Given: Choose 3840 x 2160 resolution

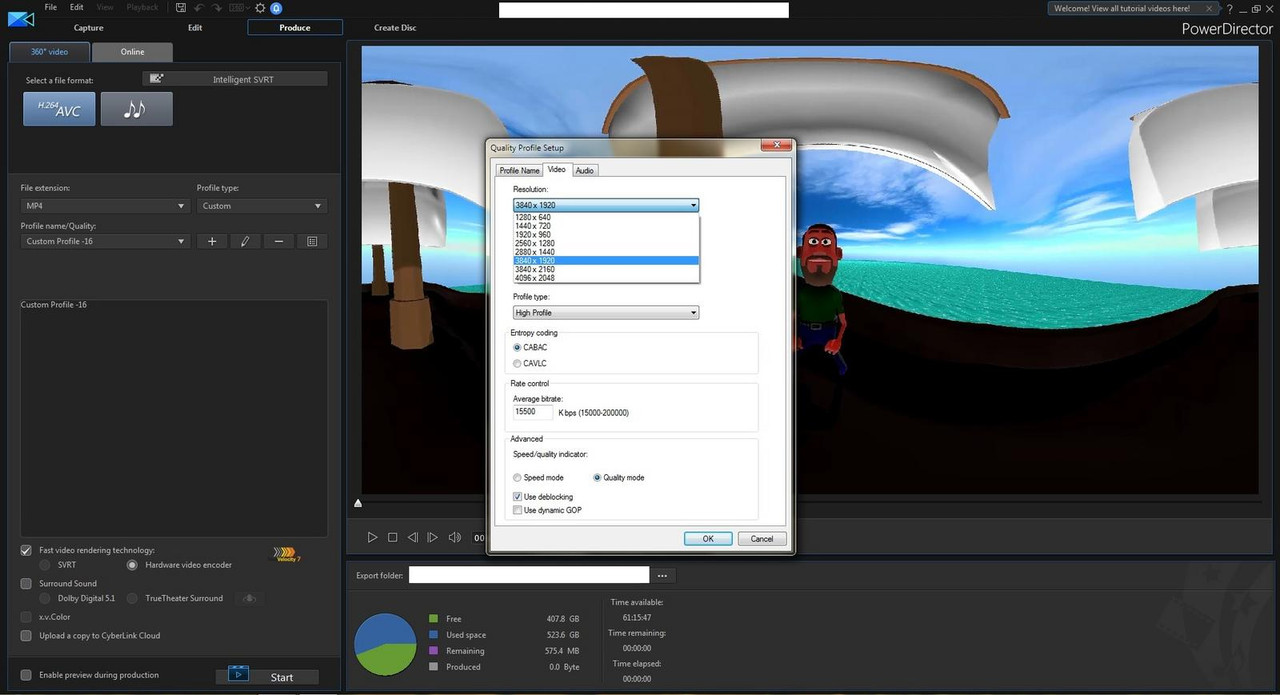Looking at the screenshot, I should [x=605, y=269].
